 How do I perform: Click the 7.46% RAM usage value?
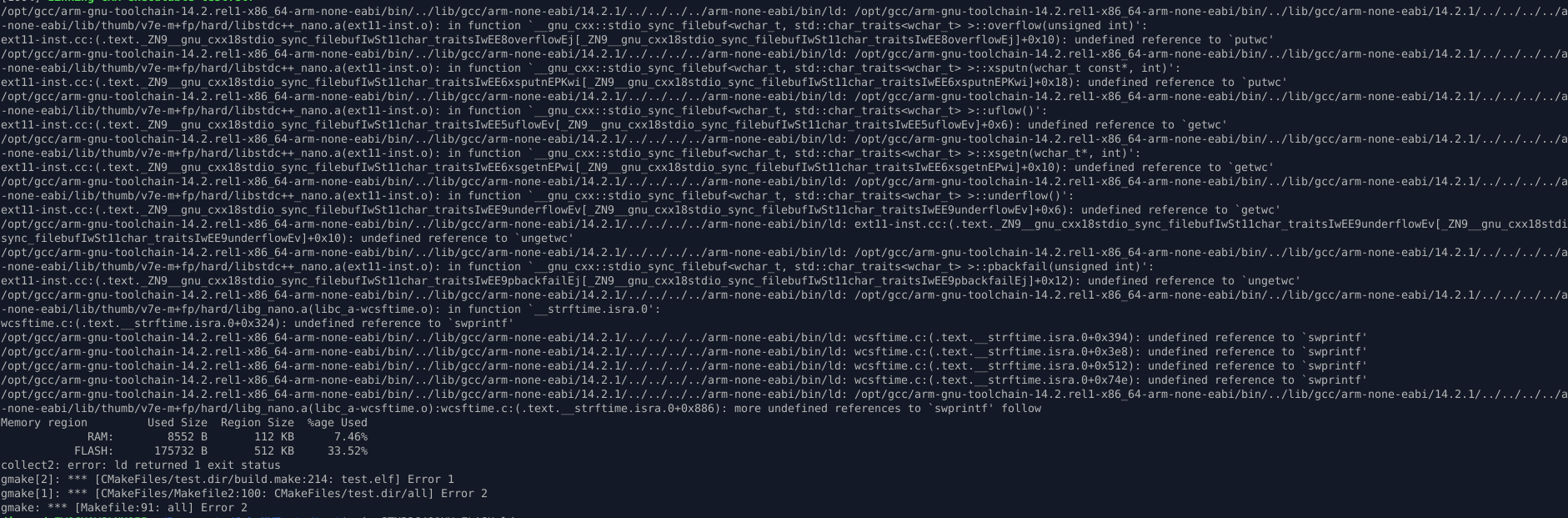pos(351,437)
